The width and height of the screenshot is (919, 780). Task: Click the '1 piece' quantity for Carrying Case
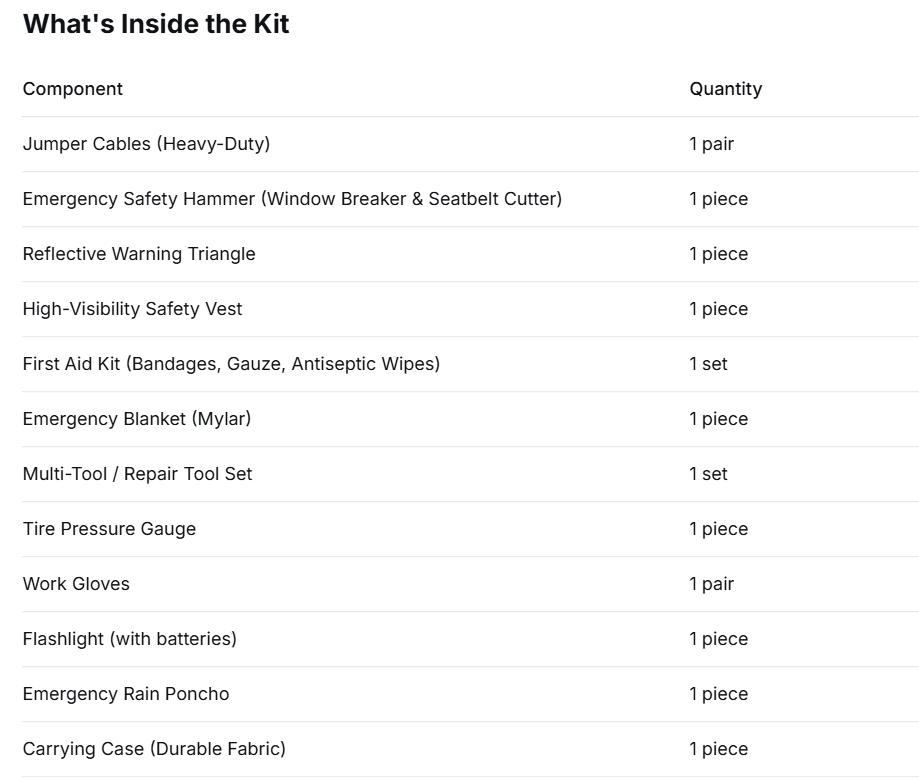(719, 750)
